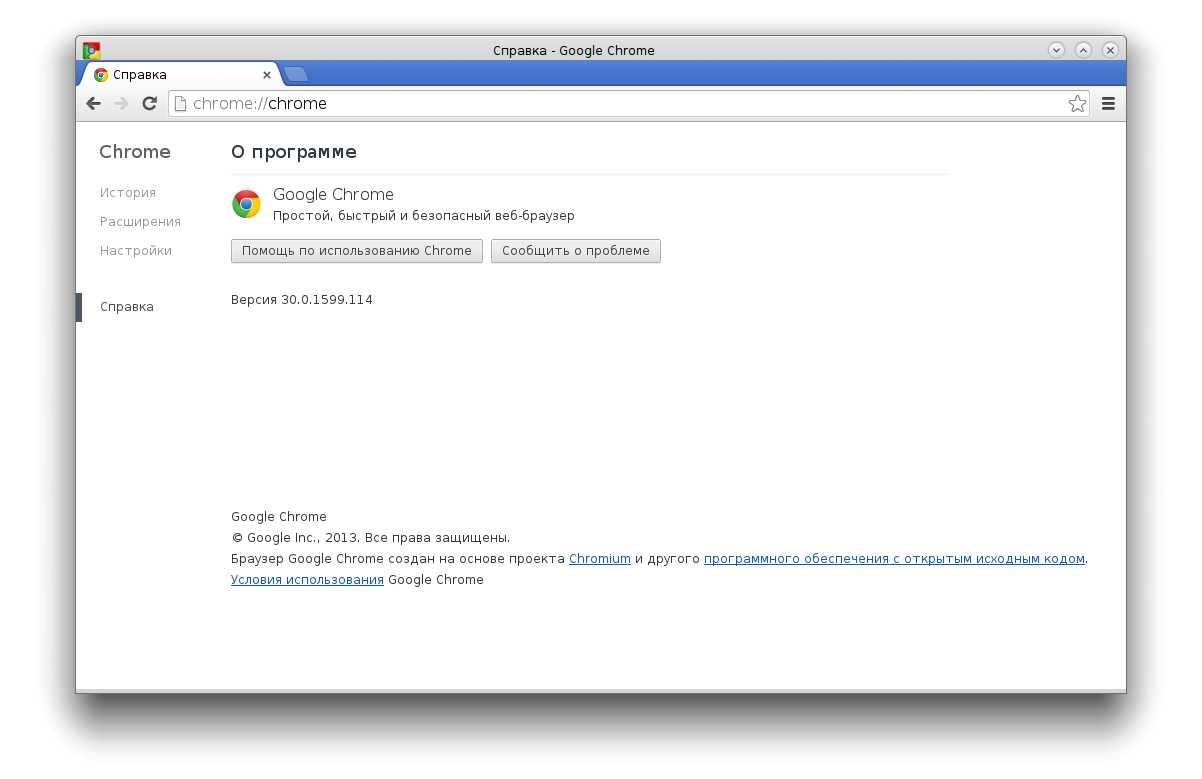
Task: Open the Расширения sidebar section
Action: 141,221
